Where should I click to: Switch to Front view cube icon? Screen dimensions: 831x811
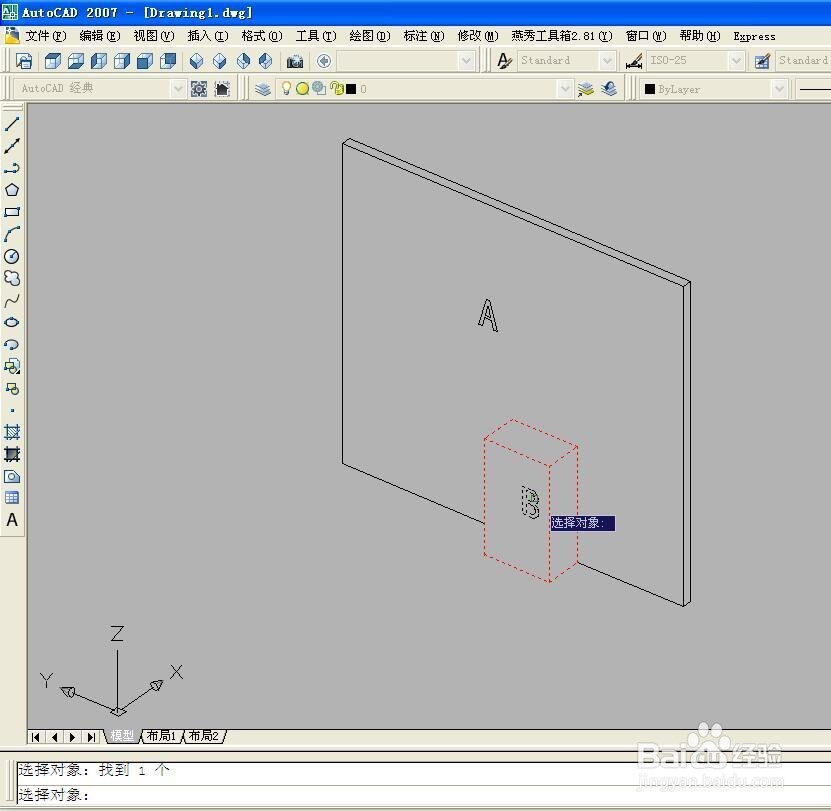(145, 61)
